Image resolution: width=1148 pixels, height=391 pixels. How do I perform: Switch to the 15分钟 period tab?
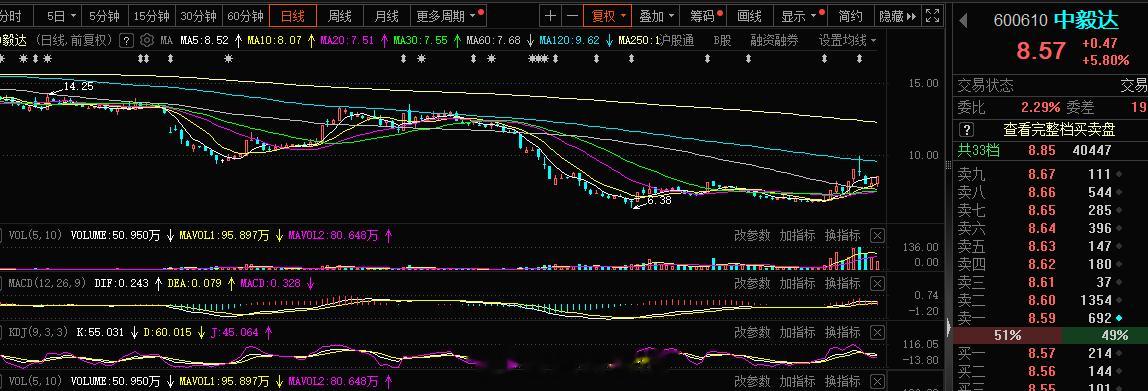(x=152, y=16)
